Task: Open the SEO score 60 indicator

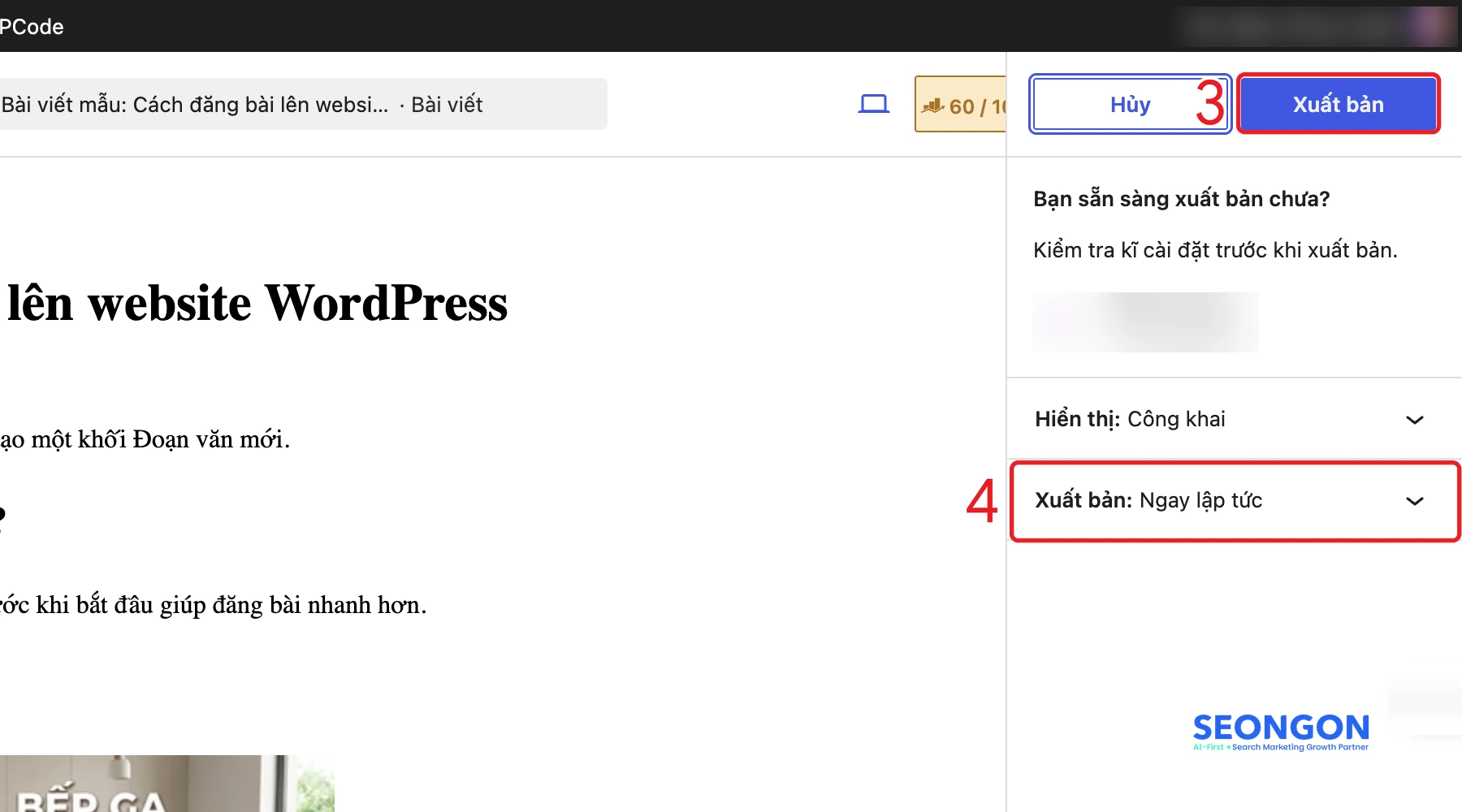Action: pyautogui.click(x=961, y=104)
